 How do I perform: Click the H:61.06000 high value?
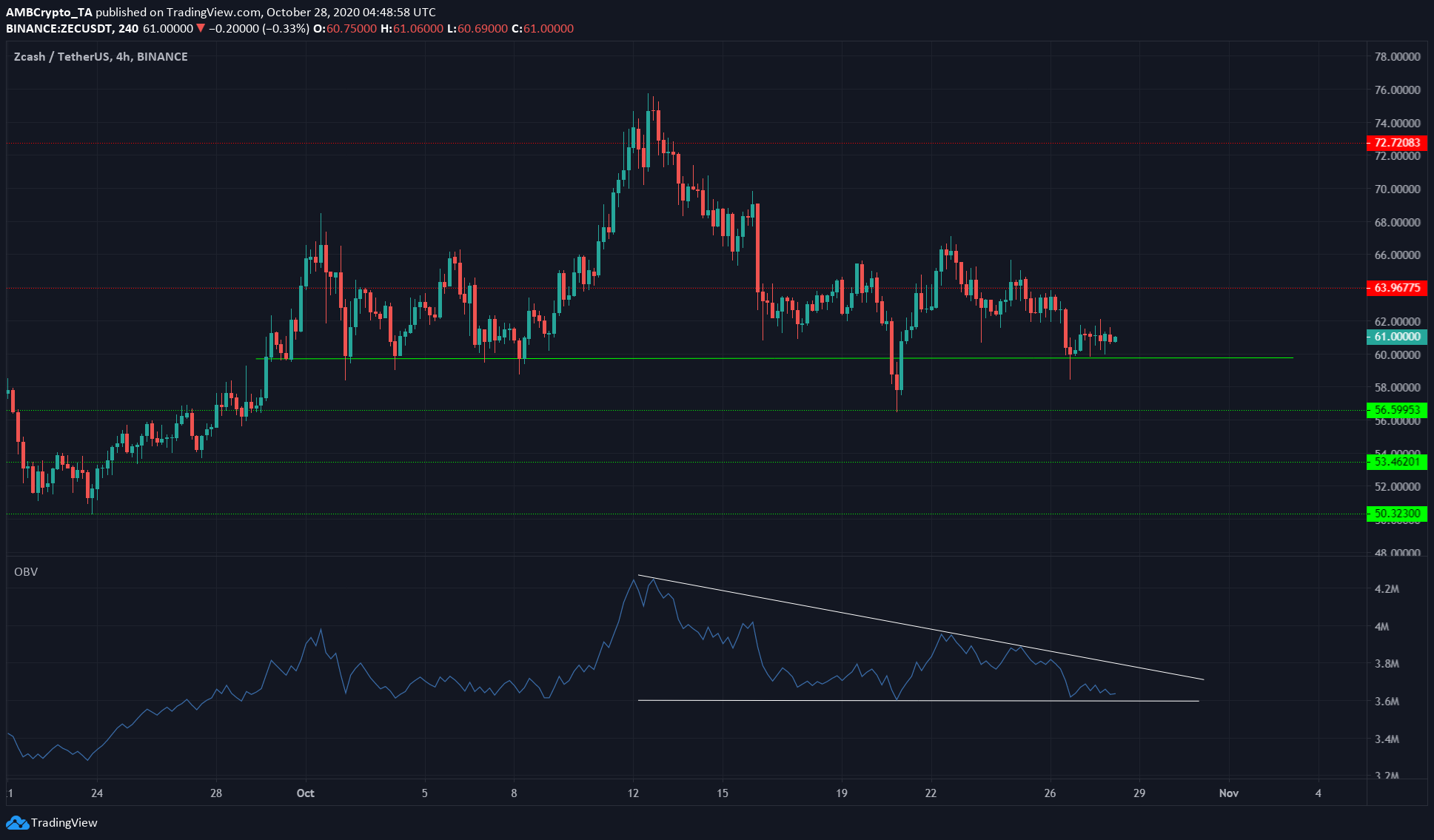pyautogui.click(x=412, y=29)
